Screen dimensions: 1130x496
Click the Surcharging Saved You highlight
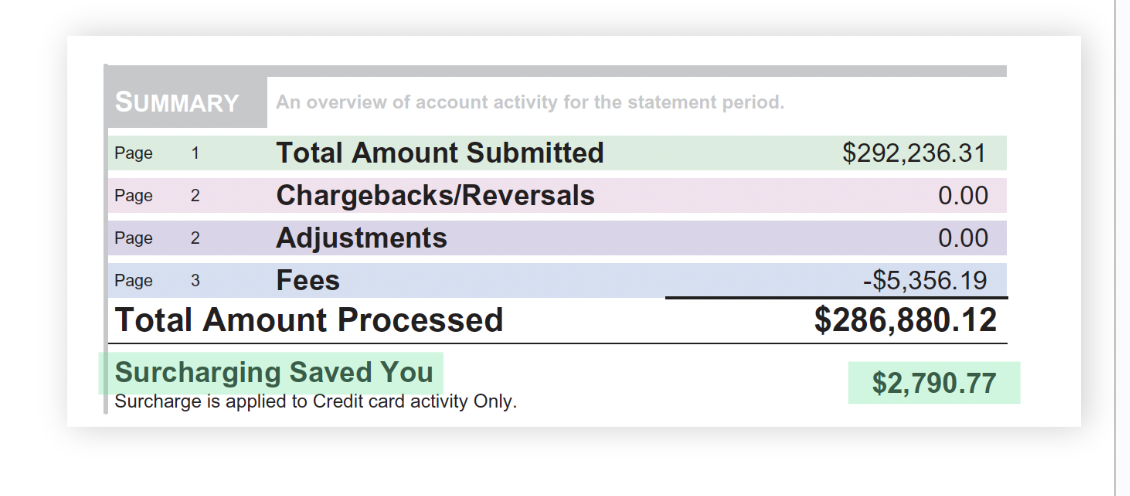pyautogui.click(x=271, y=373)
